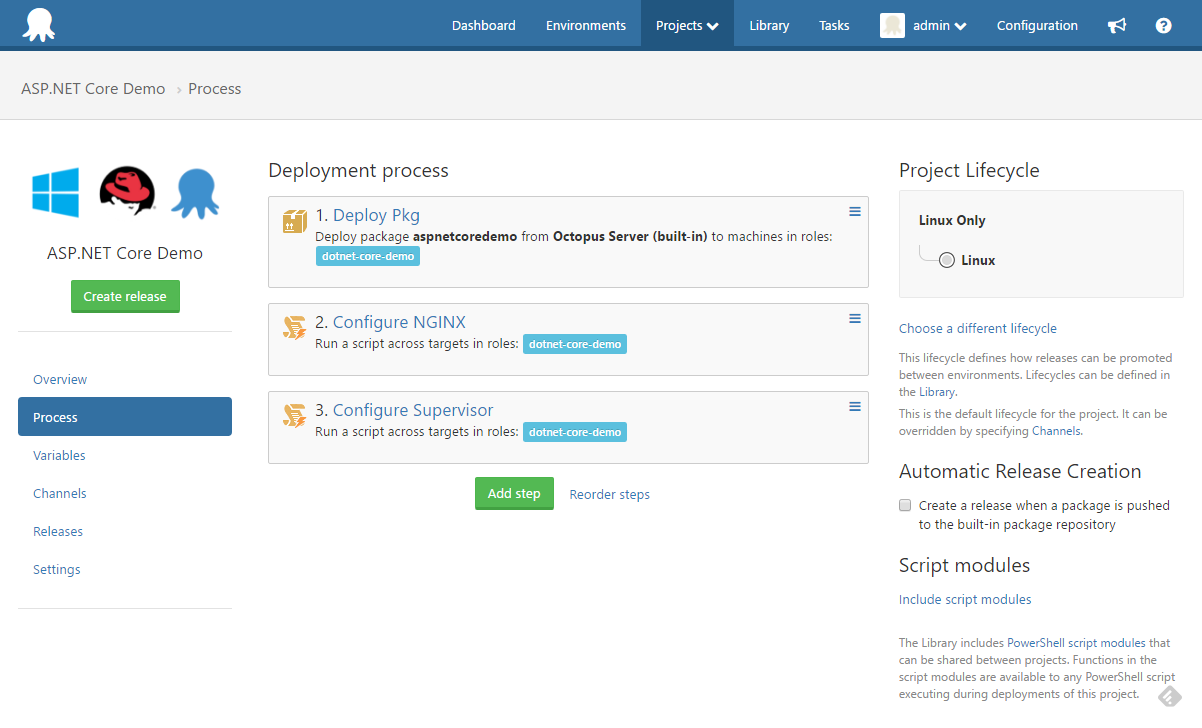The width and height of the screenshot is (1202, 728).
Task: Open the Deploy Pkg step overflow menu
Action: click(854, 211)
